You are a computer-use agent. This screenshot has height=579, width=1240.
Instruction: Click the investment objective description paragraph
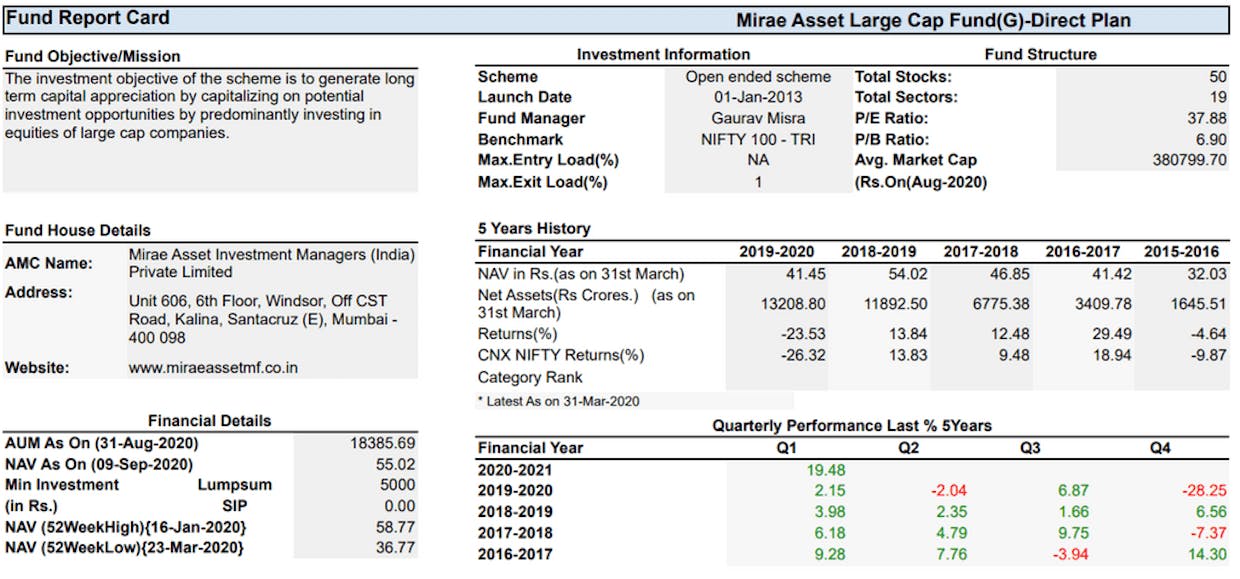209,105
